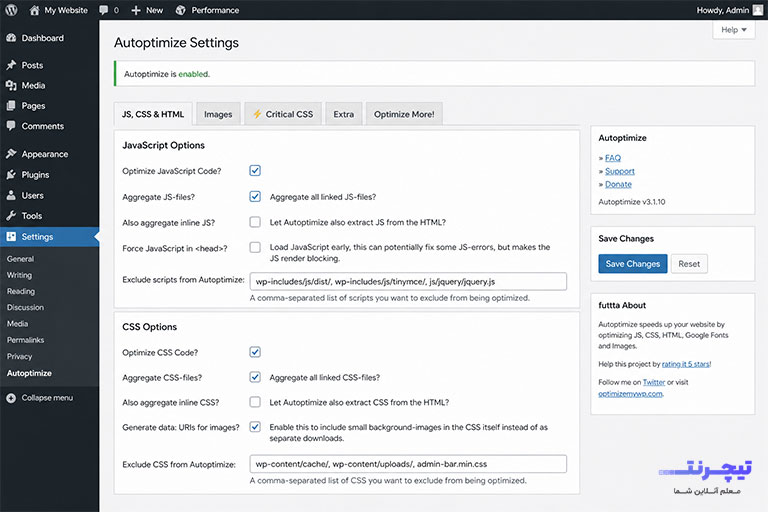Click the Collapse menu arrow icon
The image size is (768, 512).
[11, 398]
